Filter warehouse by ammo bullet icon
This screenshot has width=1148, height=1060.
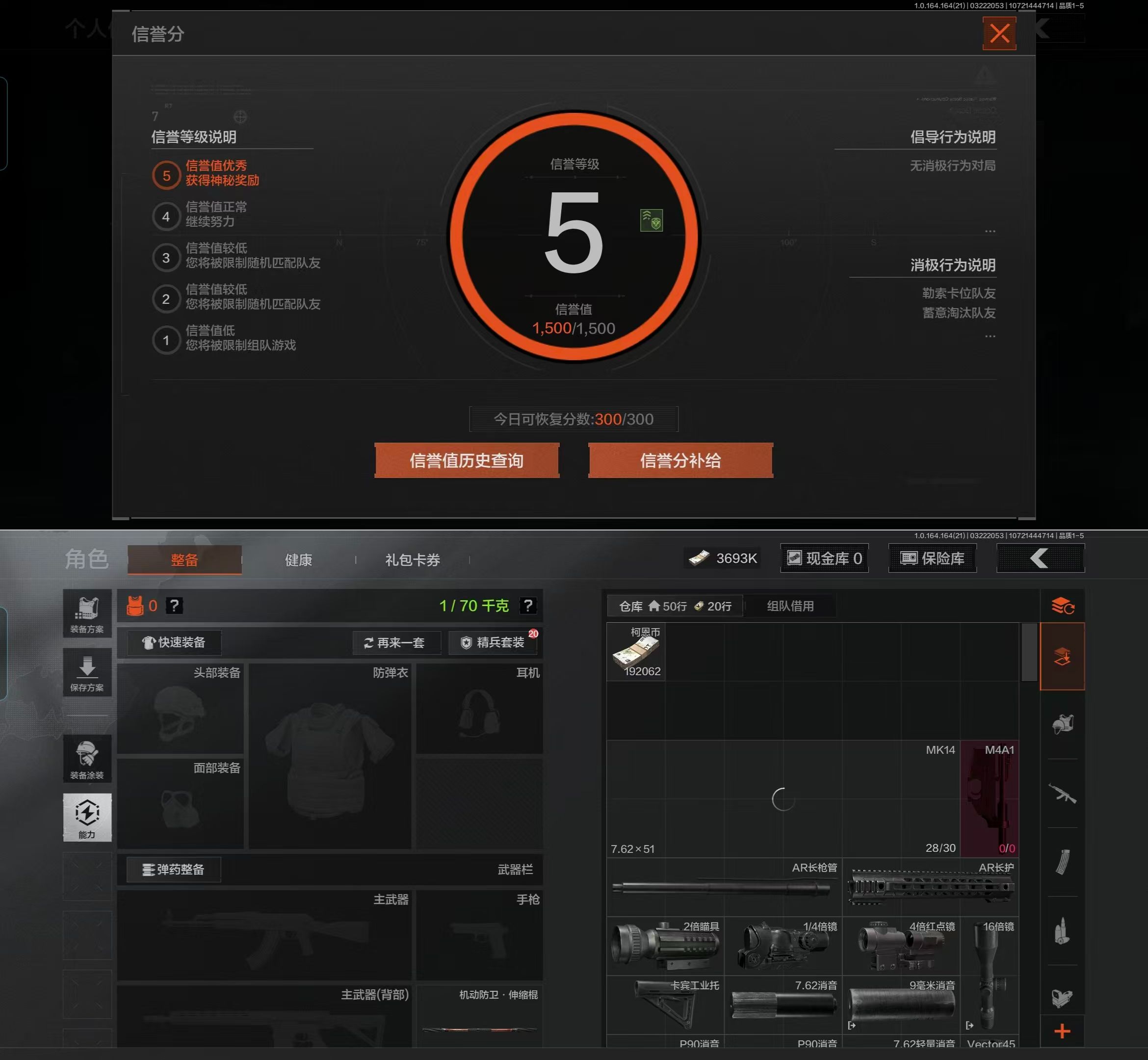click(1062, 930)
